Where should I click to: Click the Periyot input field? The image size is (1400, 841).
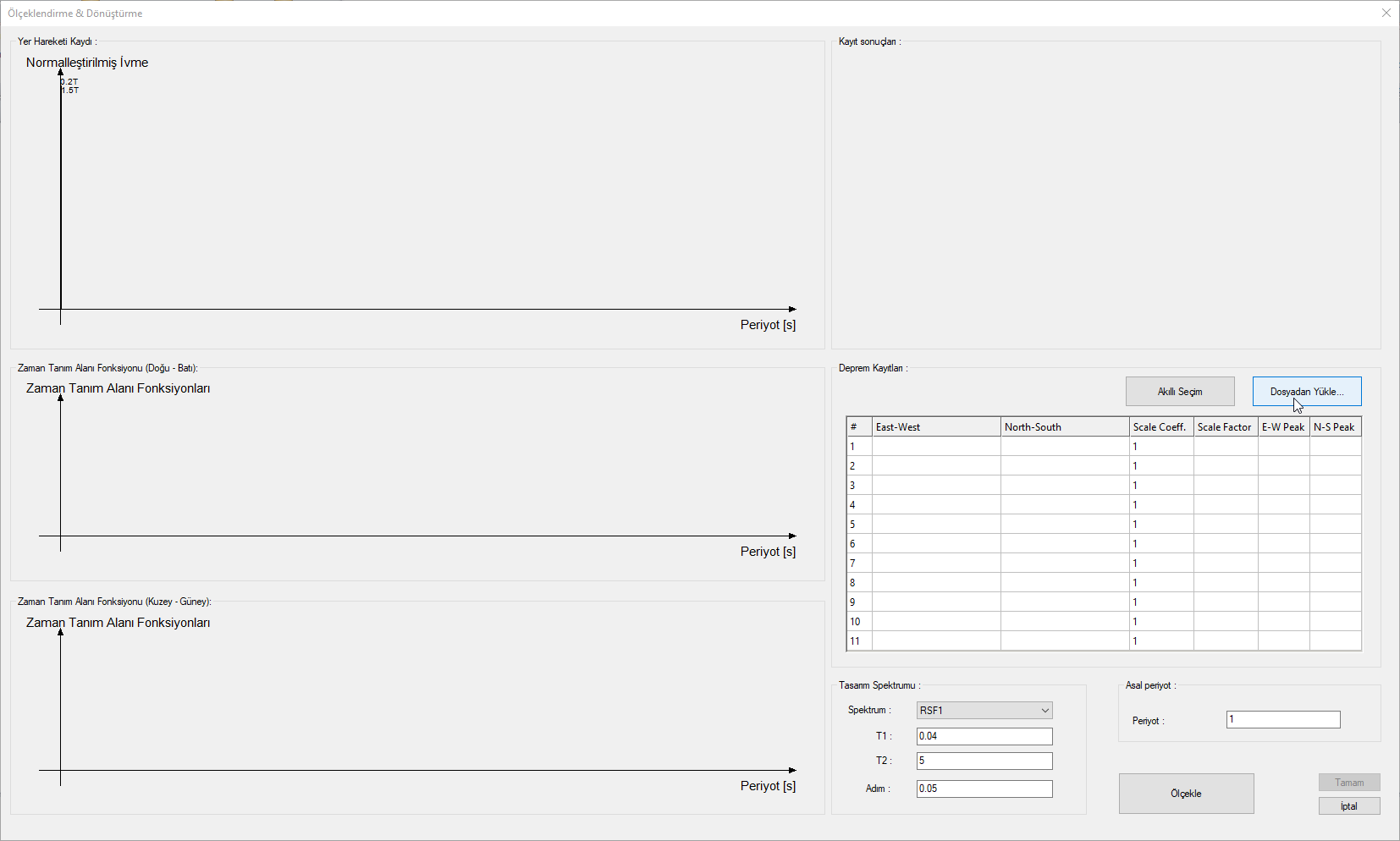(x=1282, y=720)
